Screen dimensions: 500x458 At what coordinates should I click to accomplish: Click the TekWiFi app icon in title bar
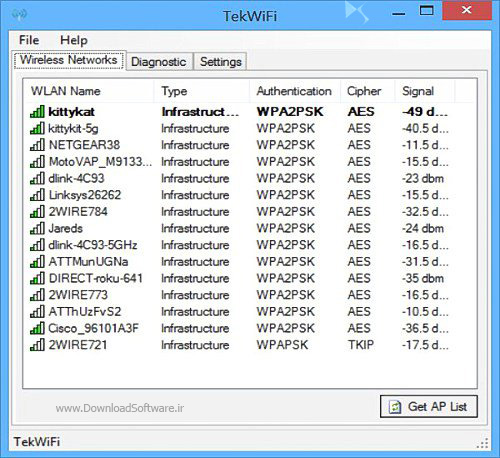[x=19, y=15]
